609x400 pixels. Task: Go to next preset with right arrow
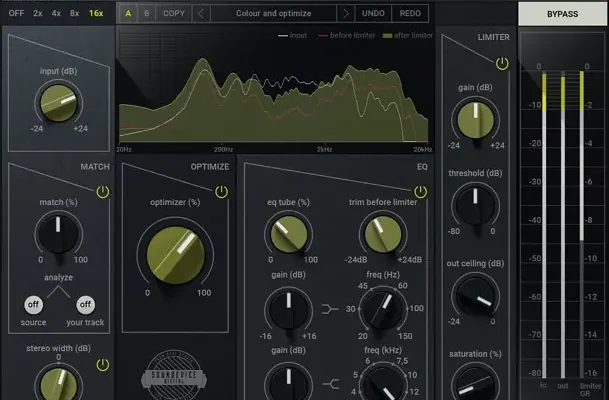[x=346, y=14]
